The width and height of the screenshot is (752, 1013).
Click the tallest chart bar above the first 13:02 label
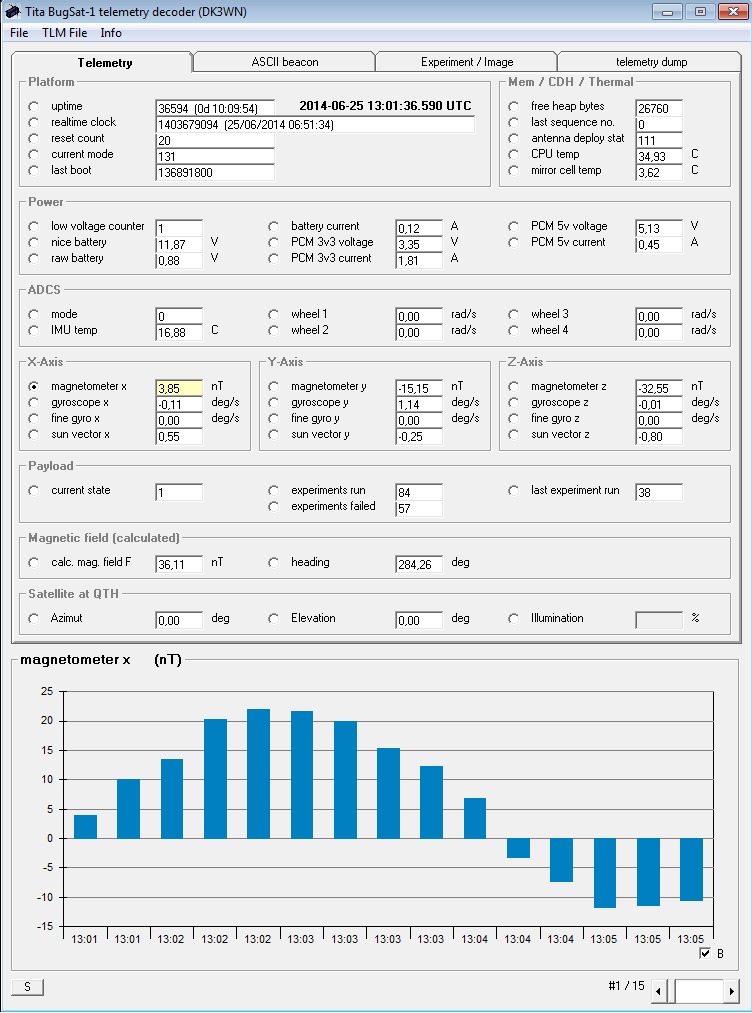click(x=258, y=774)
